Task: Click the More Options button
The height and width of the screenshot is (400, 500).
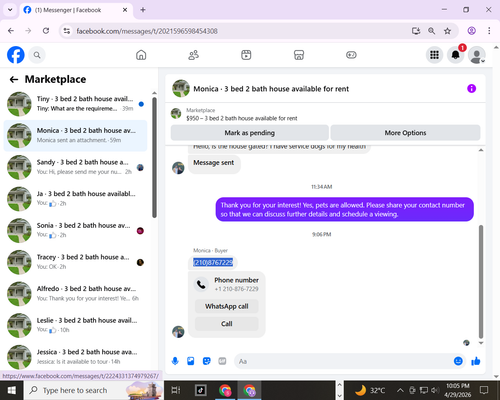Action: coord(405,133)
